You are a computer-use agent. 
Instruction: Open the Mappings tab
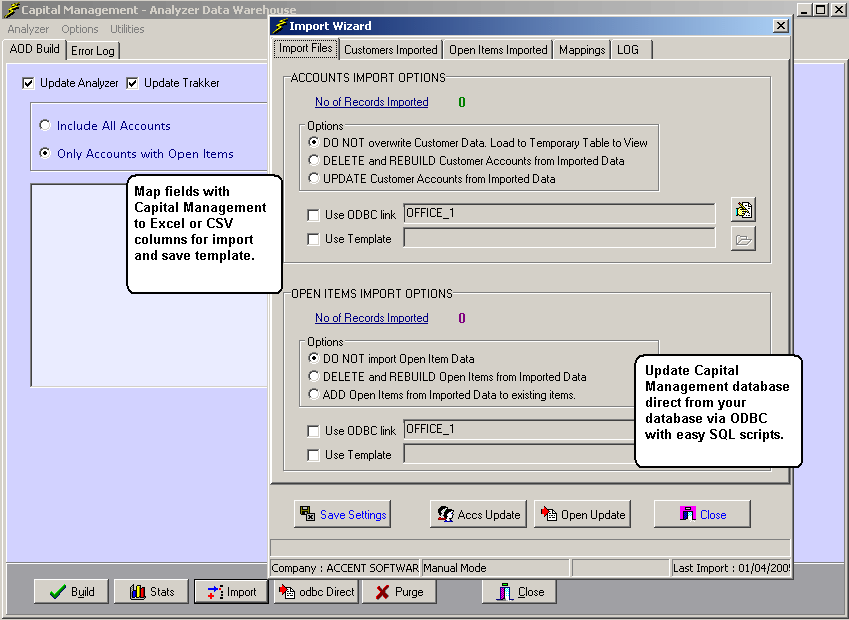(x=582, y=50)
